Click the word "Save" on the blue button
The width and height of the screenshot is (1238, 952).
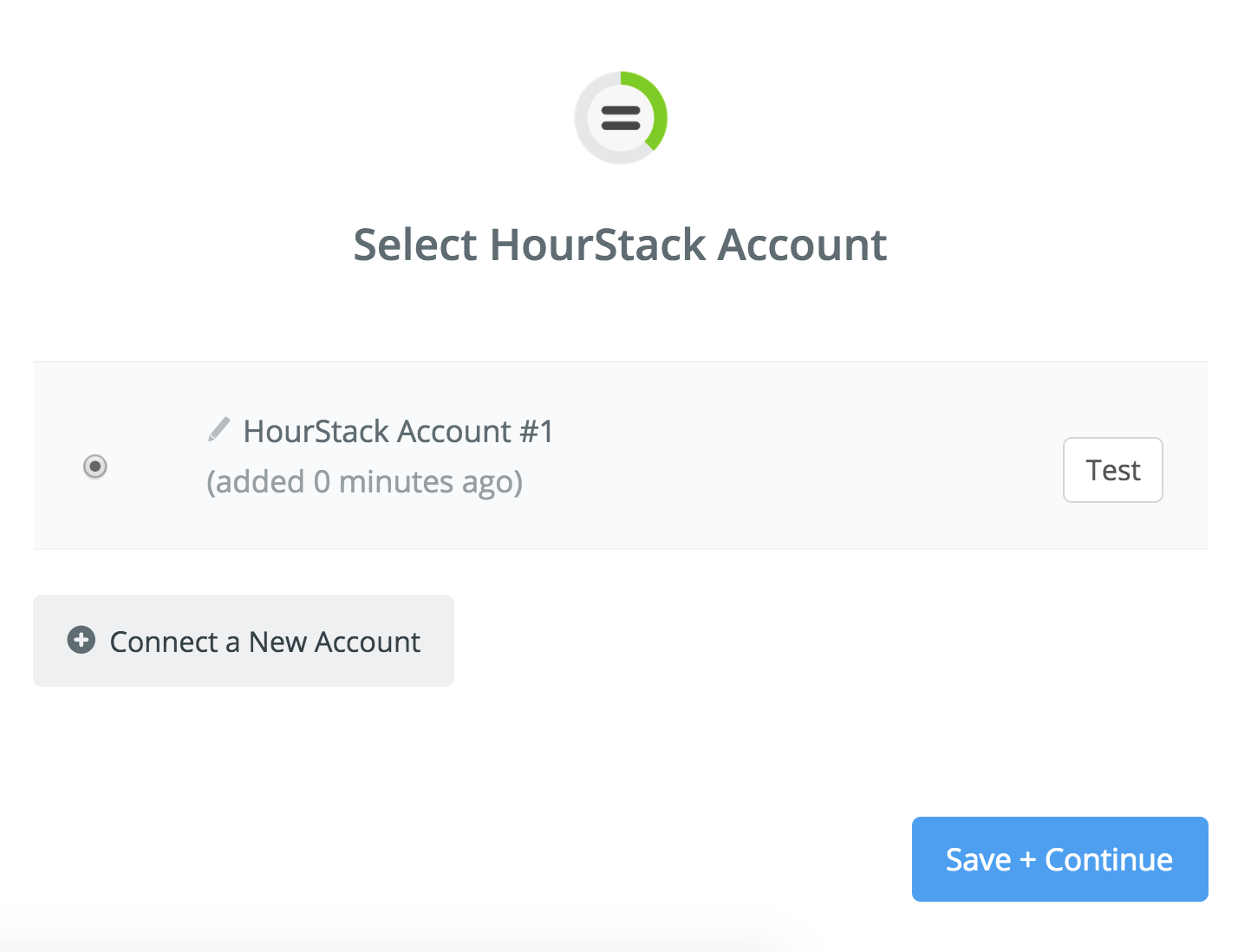click(x=978, y=860)
